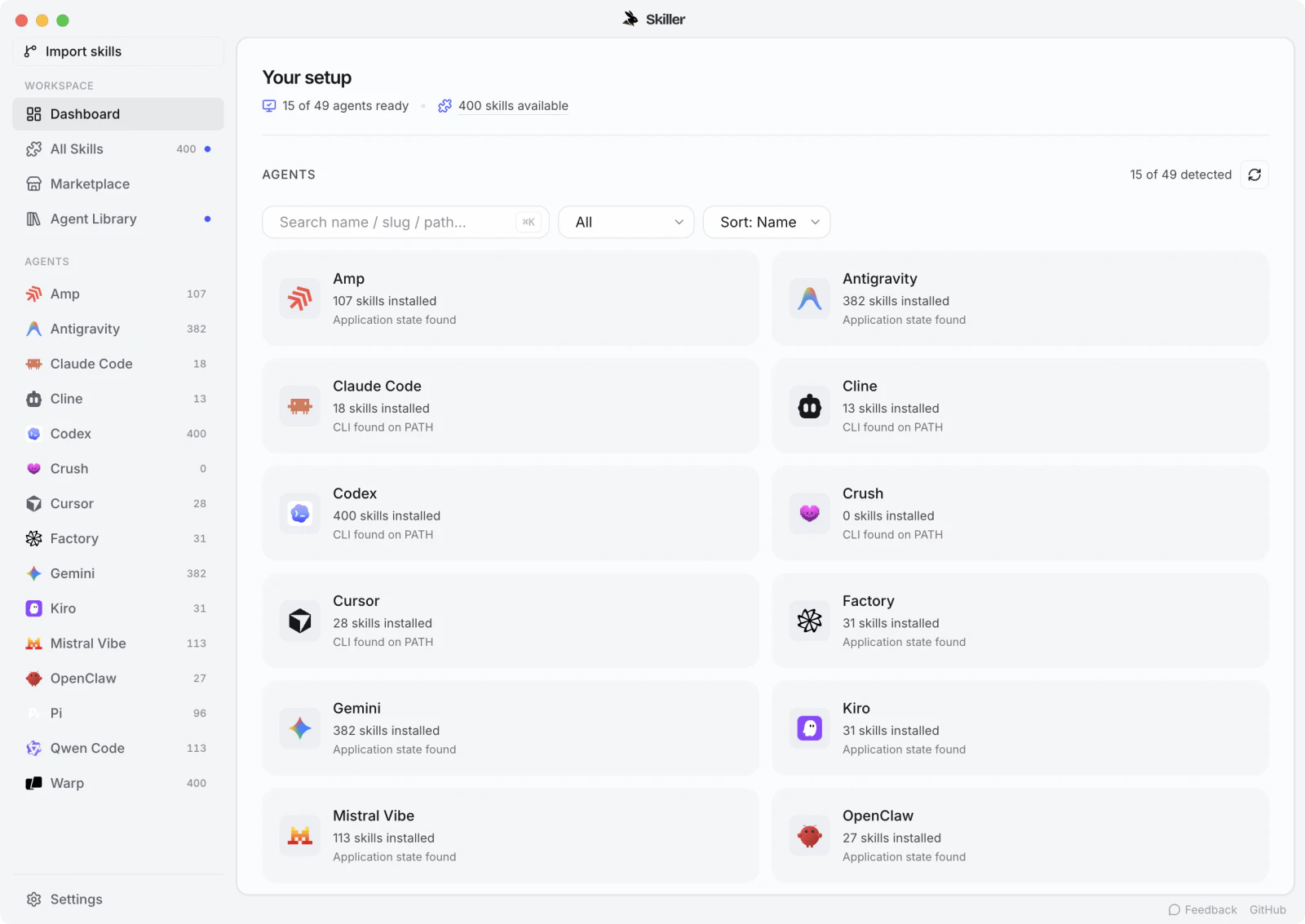Click the OpenClaw card icon
Screen dimensions: 1305x924
click(x=810, y=836)
